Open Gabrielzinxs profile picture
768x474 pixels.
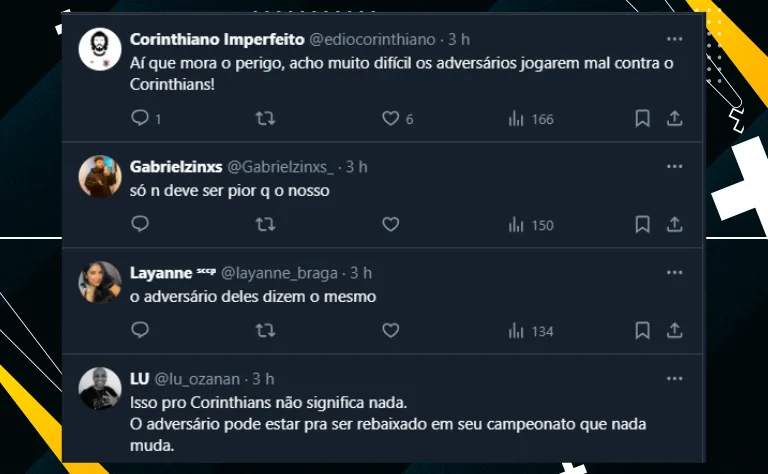tap(100, 177)
